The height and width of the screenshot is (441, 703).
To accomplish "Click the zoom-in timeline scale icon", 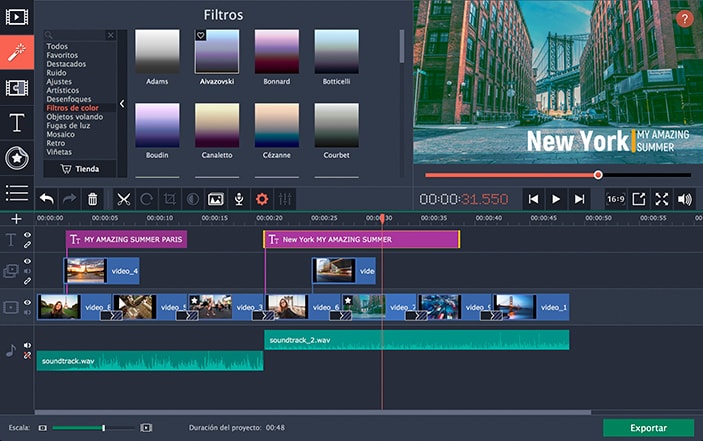I will tap(146, 428).
